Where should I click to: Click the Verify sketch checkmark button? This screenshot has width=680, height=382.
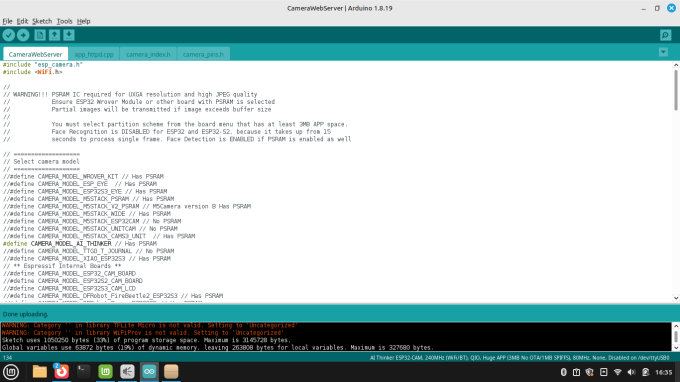(x=9, y=35)
